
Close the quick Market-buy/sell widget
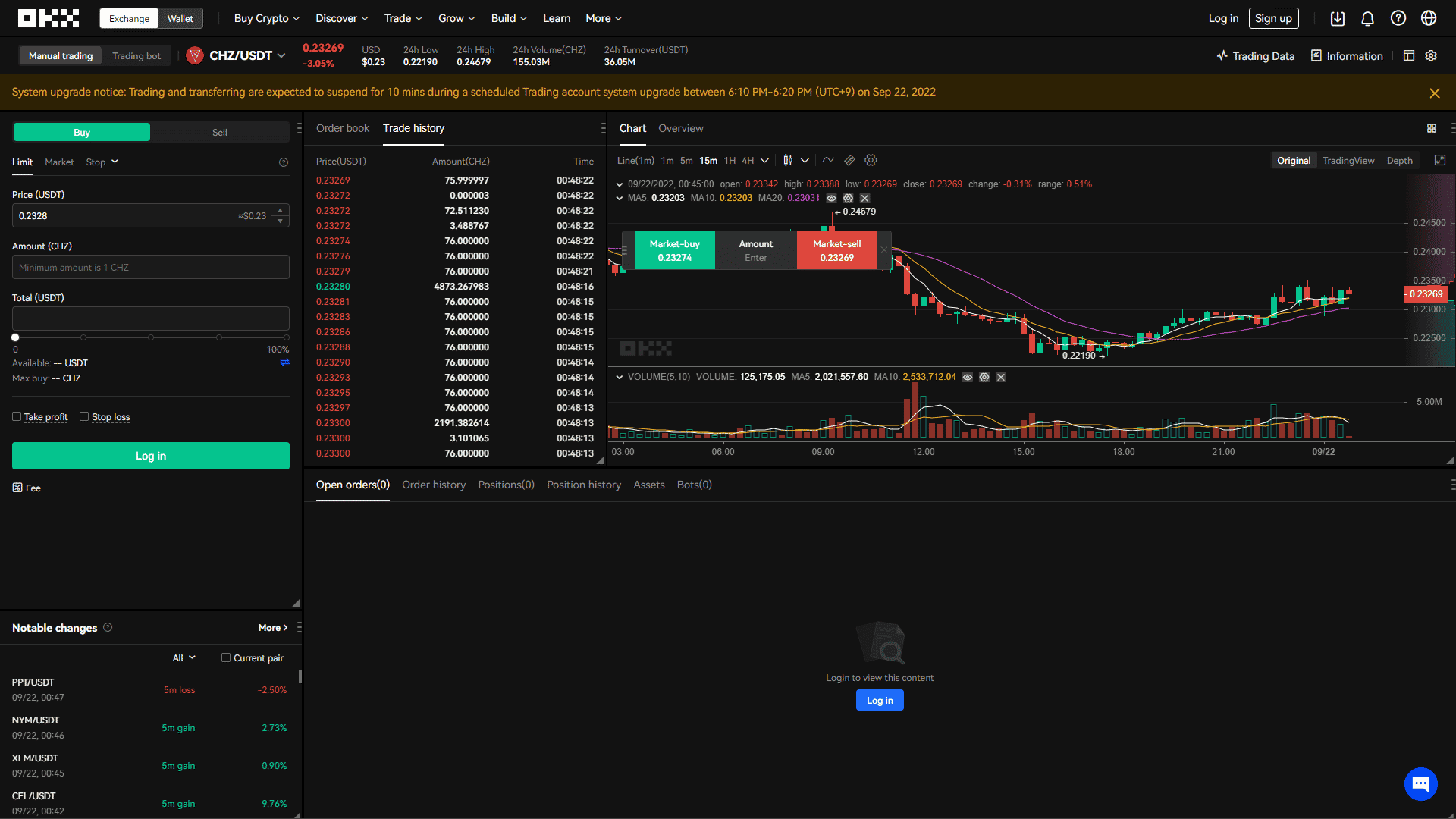(x=884, y=249)
